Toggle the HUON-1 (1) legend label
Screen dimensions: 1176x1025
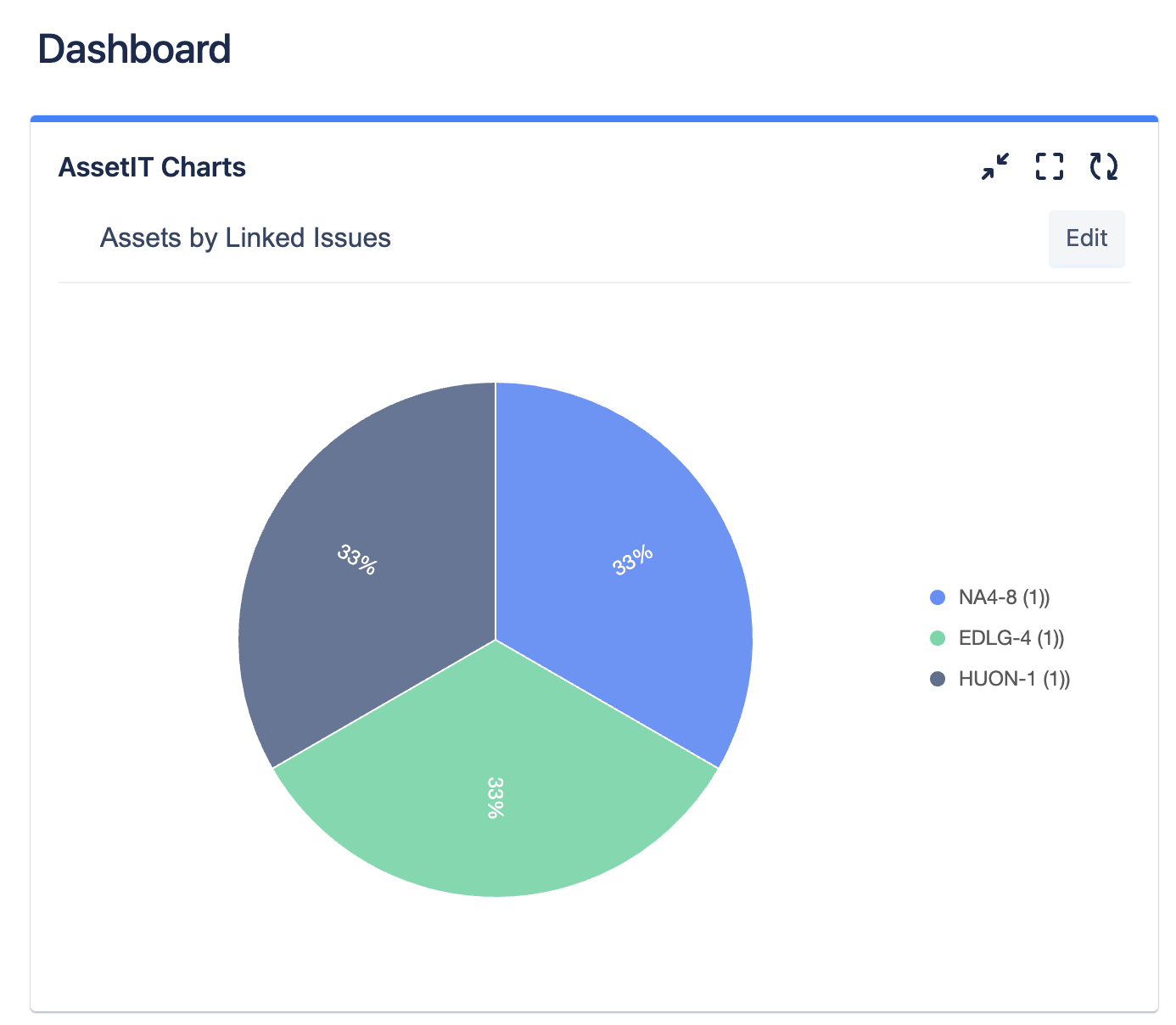(1014, 679)
